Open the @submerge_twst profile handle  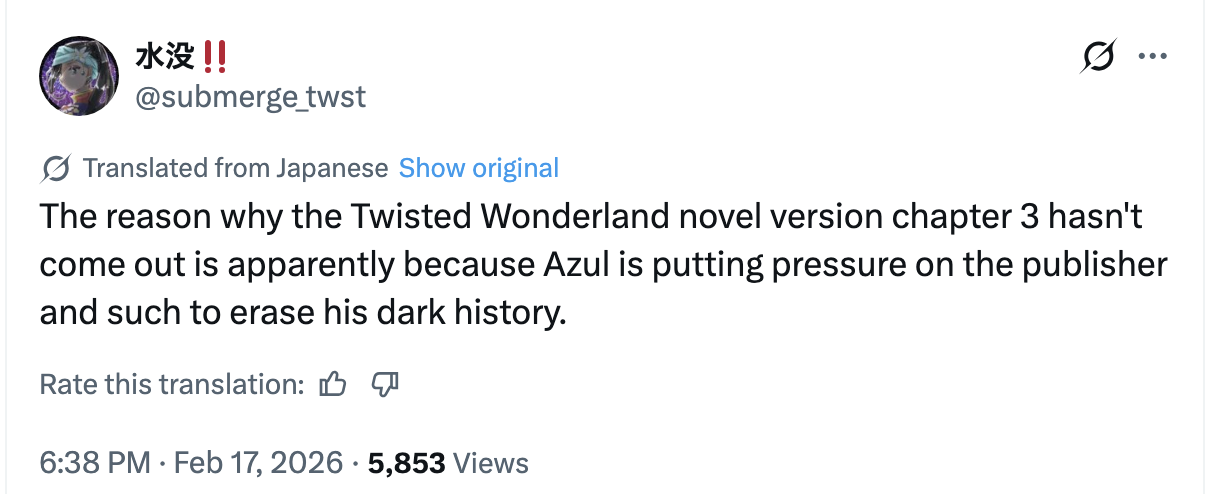(250, 97)
